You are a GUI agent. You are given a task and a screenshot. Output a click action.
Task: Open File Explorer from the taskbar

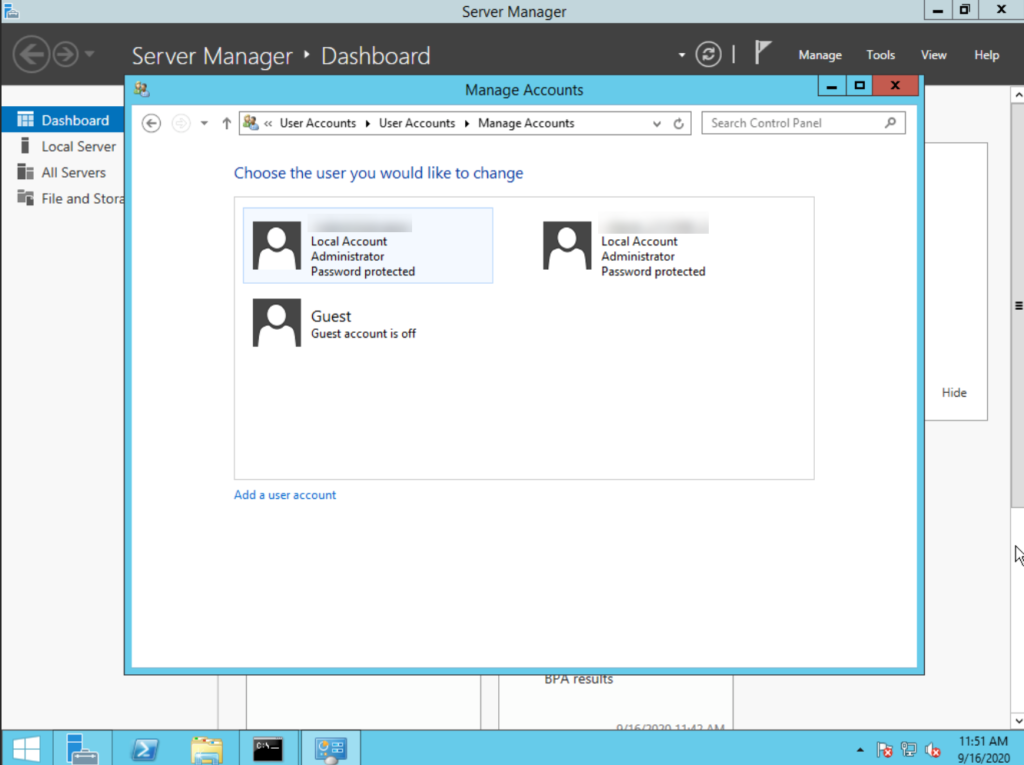206,749
